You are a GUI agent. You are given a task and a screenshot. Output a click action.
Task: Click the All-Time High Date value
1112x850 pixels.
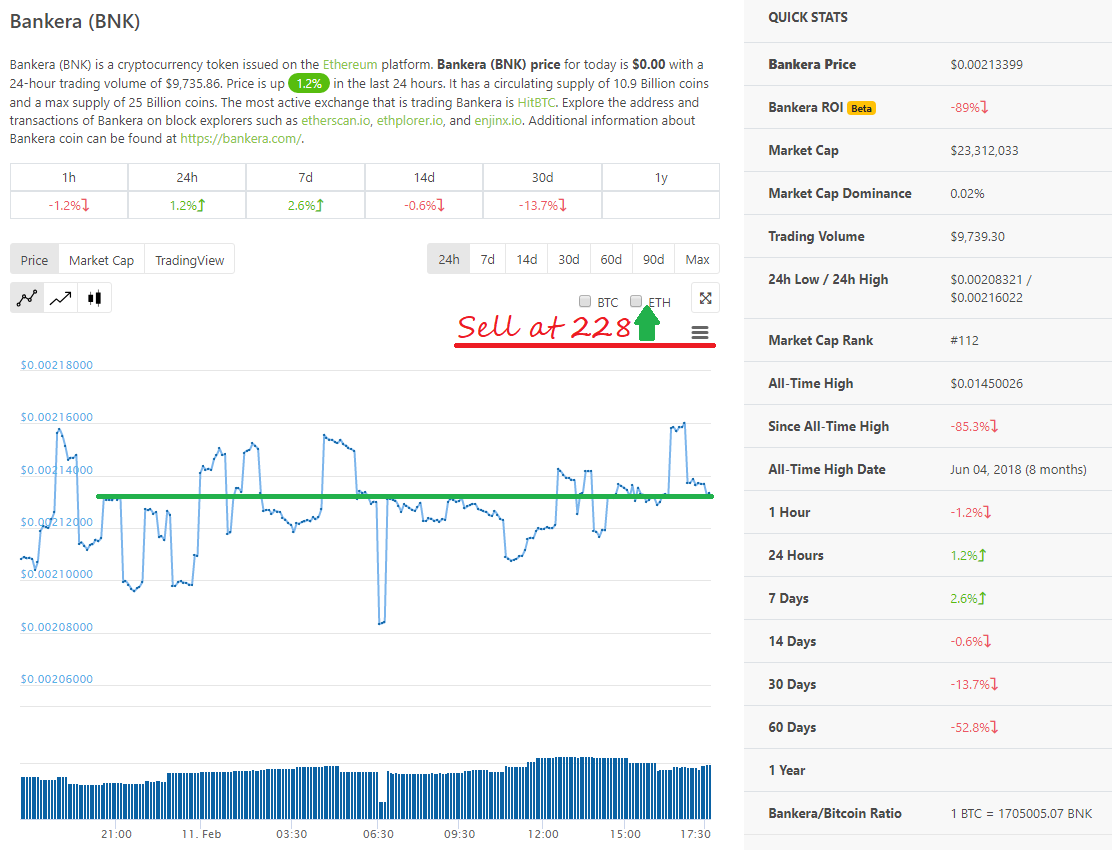1018,469
